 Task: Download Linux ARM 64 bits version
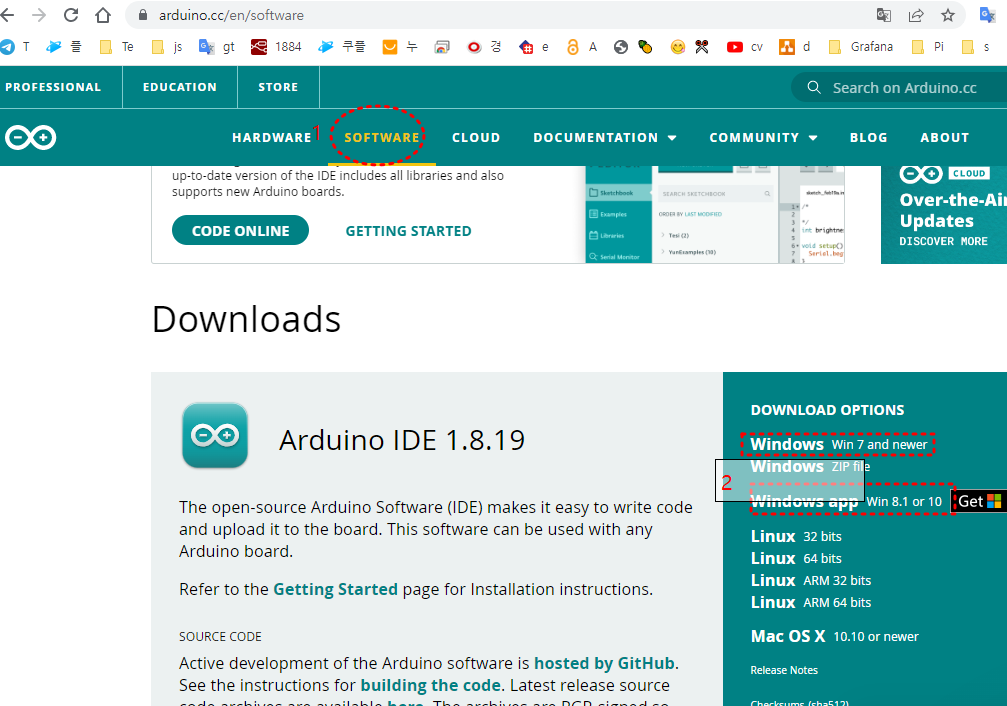[x=811, y=603]
